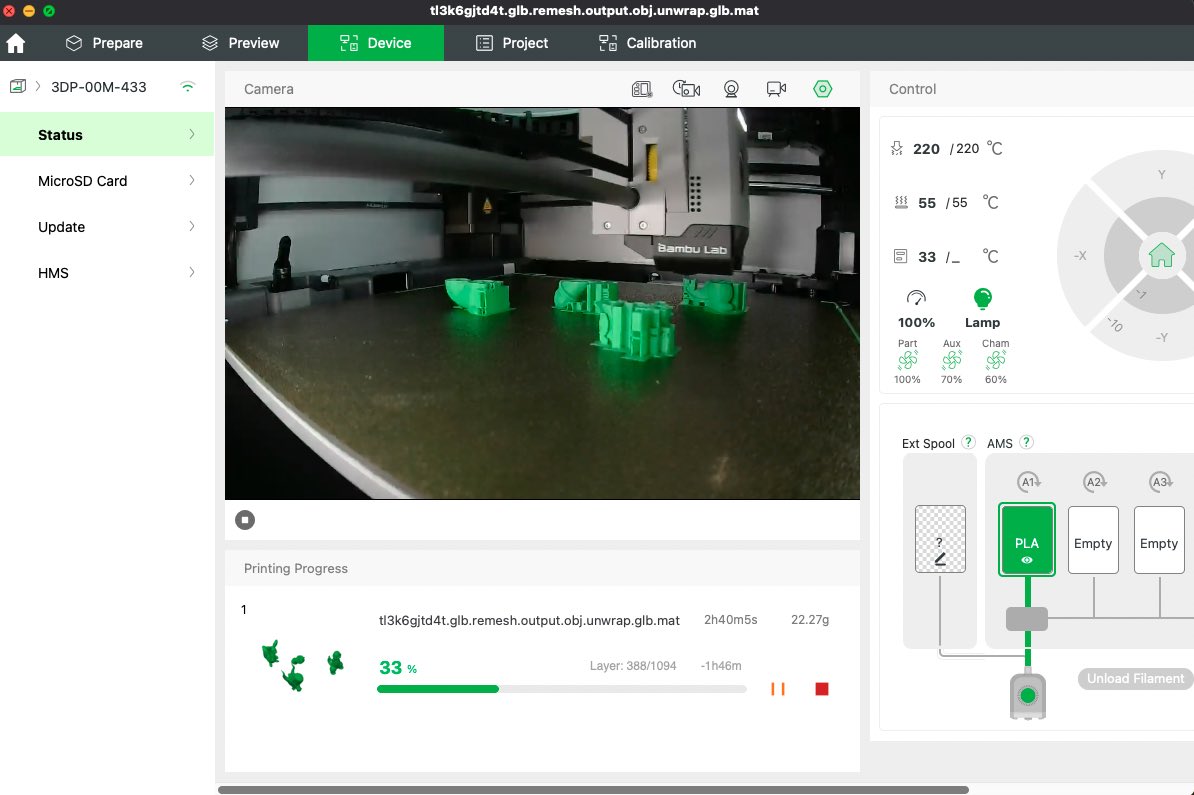Select printer name 3DP-00M-433

(98, 87)
